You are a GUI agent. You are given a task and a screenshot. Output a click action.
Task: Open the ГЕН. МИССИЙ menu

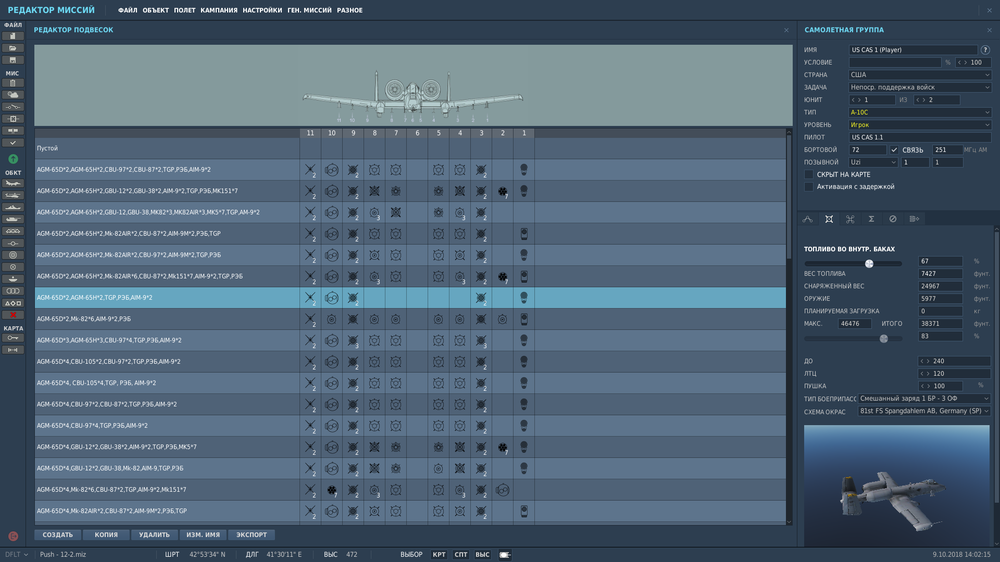pyautogui.click(x=309, y=10)
